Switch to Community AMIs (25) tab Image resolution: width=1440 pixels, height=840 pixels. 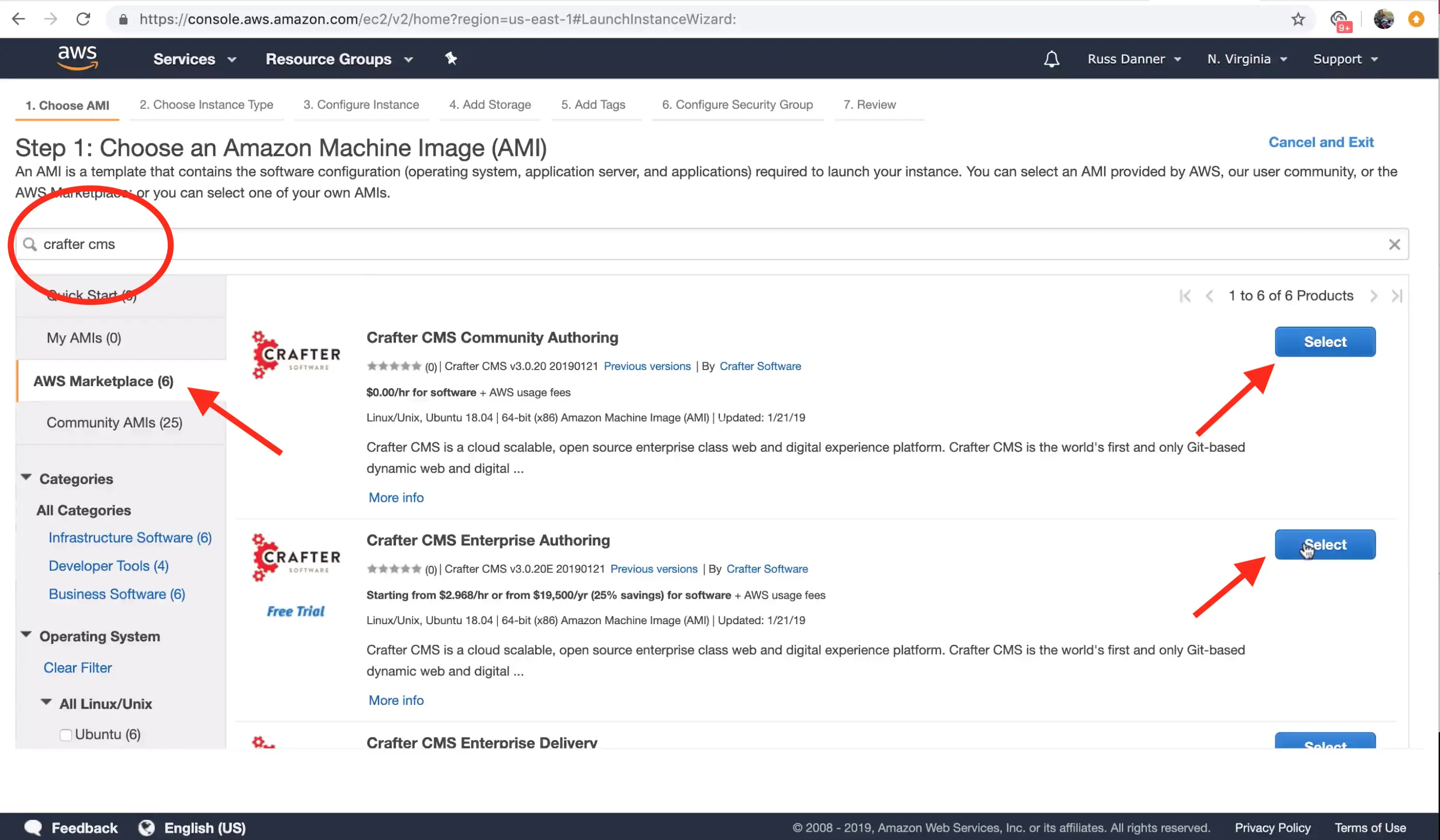114,422
